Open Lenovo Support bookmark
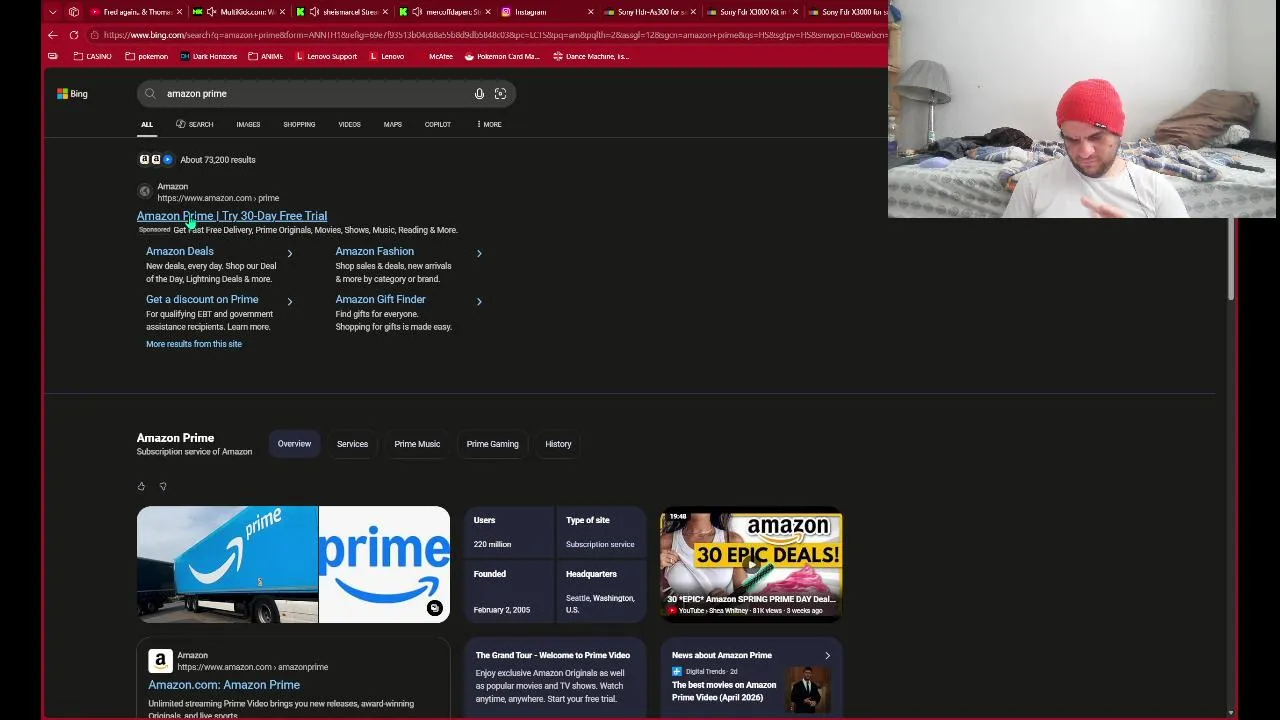 [x=326, y=56]
